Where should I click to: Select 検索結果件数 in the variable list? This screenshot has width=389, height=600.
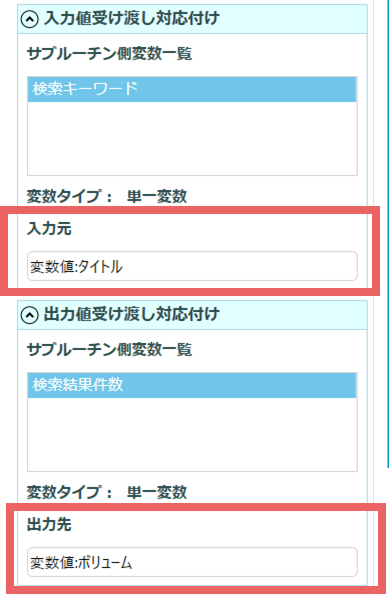coord(192,385)
